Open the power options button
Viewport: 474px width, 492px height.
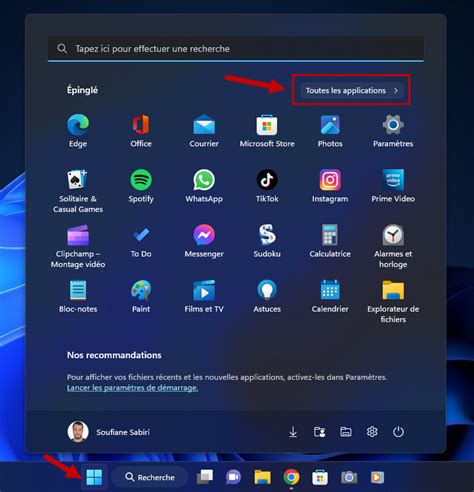tap(398, 432)
